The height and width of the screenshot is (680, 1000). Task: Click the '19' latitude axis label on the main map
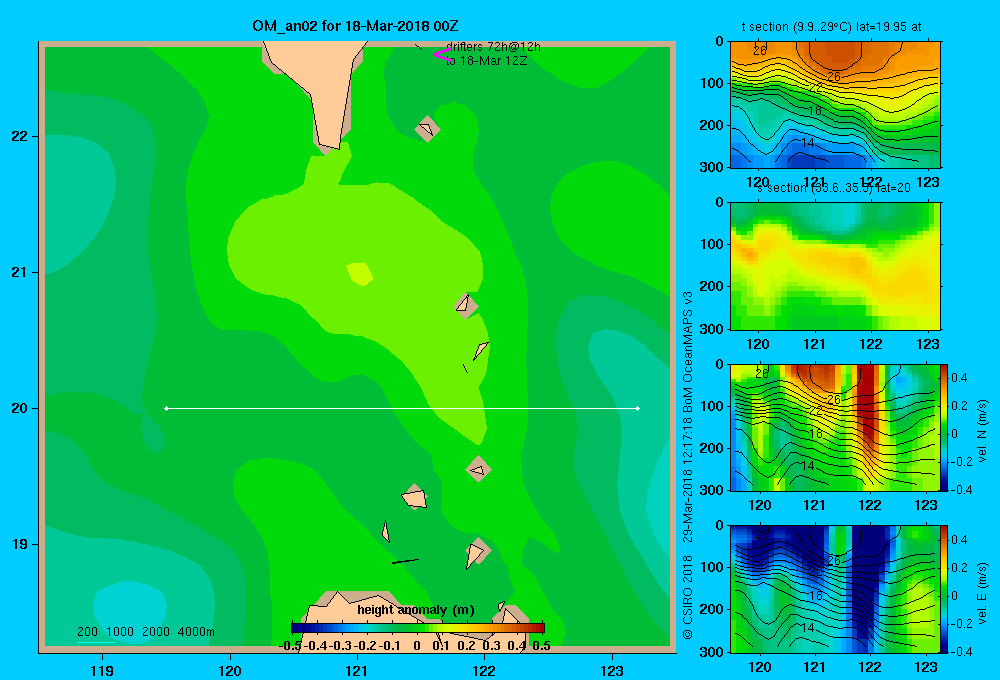coord(19,544)
